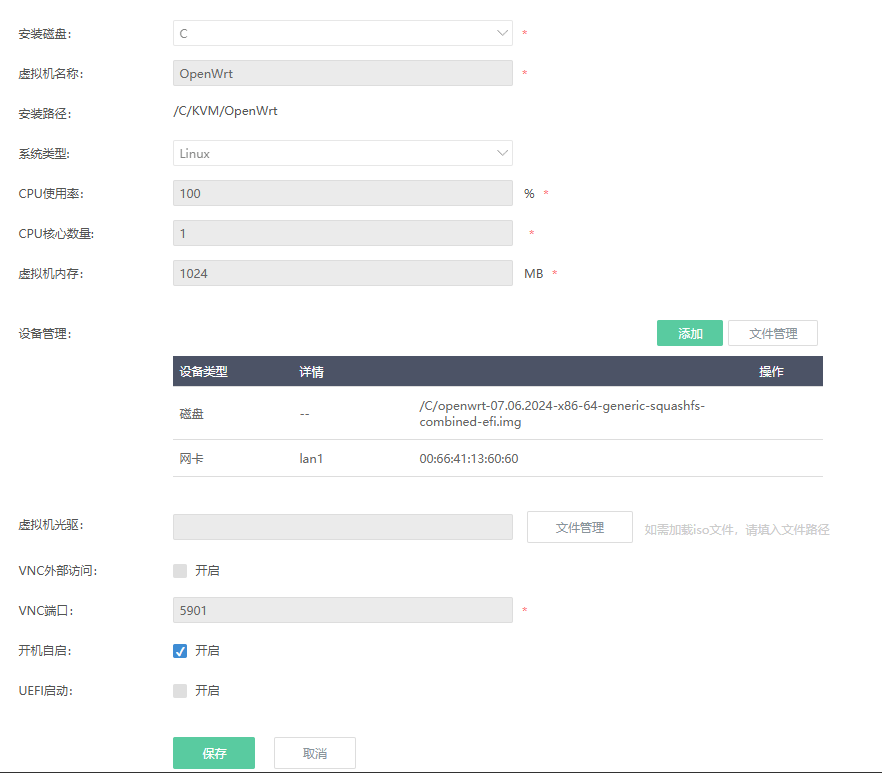This screenshot has height=773, width=882.
Task: Select the 网卡 lan1 device row
Action: 191,459
